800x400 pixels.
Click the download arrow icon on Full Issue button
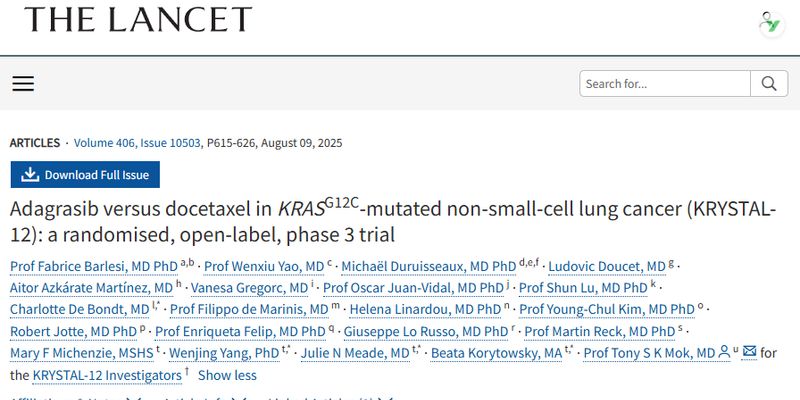pos(30,175)
